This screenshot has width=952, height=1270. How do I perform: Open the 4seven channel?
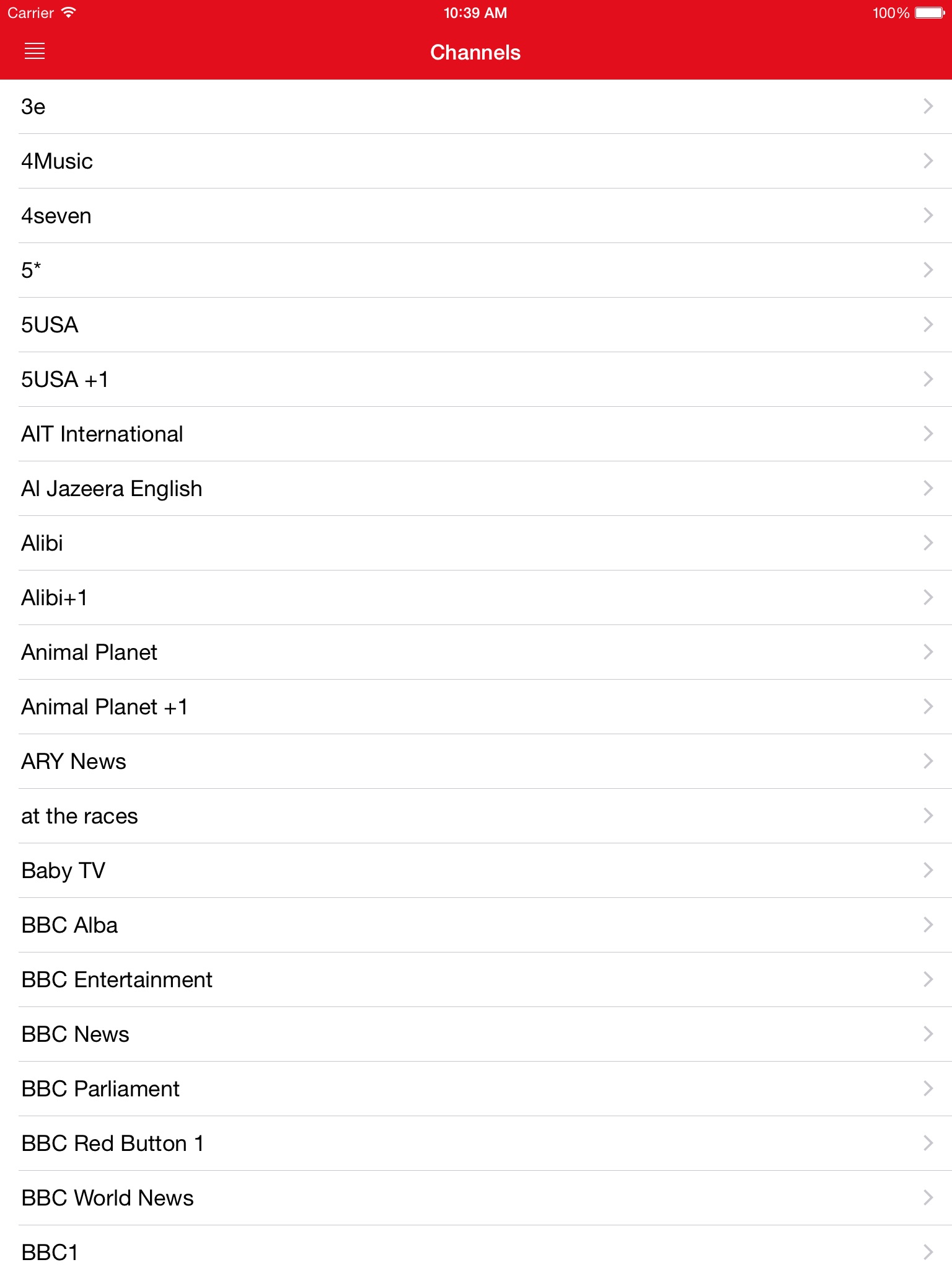pyautogui.click(x=56, y=216)
